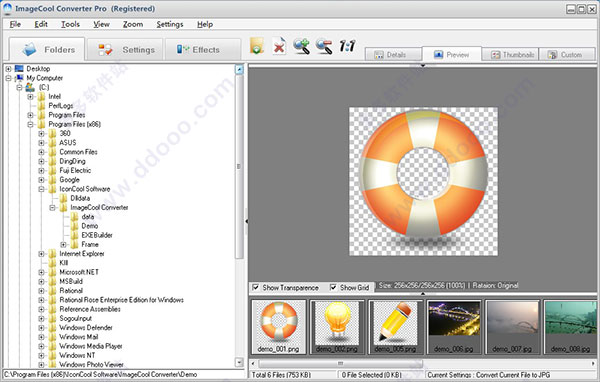The height and width of the screenshot is (382, 600).
Task: Click the folder path status bar field
Action: tap(124, 374)
